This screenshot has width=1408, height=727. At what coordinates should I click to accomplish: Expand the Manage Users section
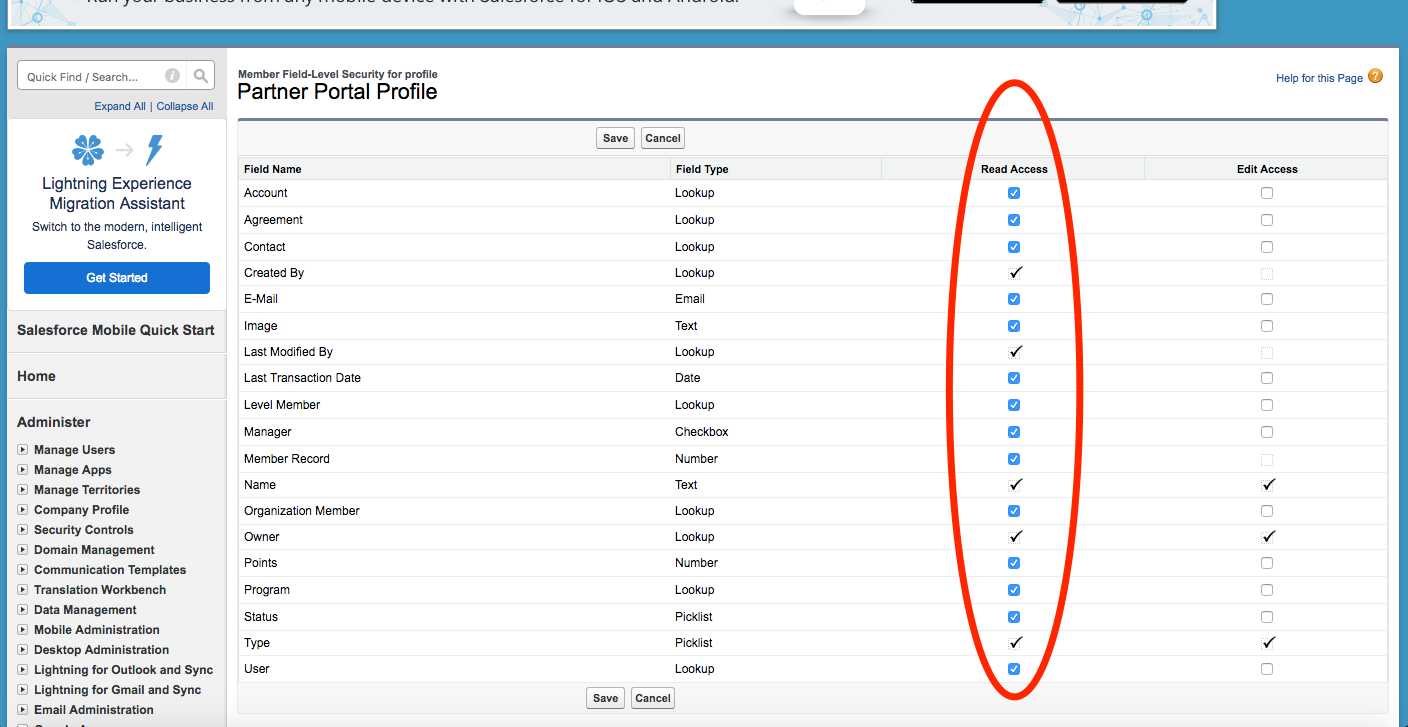pyautogui.click(x=23, y=450)
